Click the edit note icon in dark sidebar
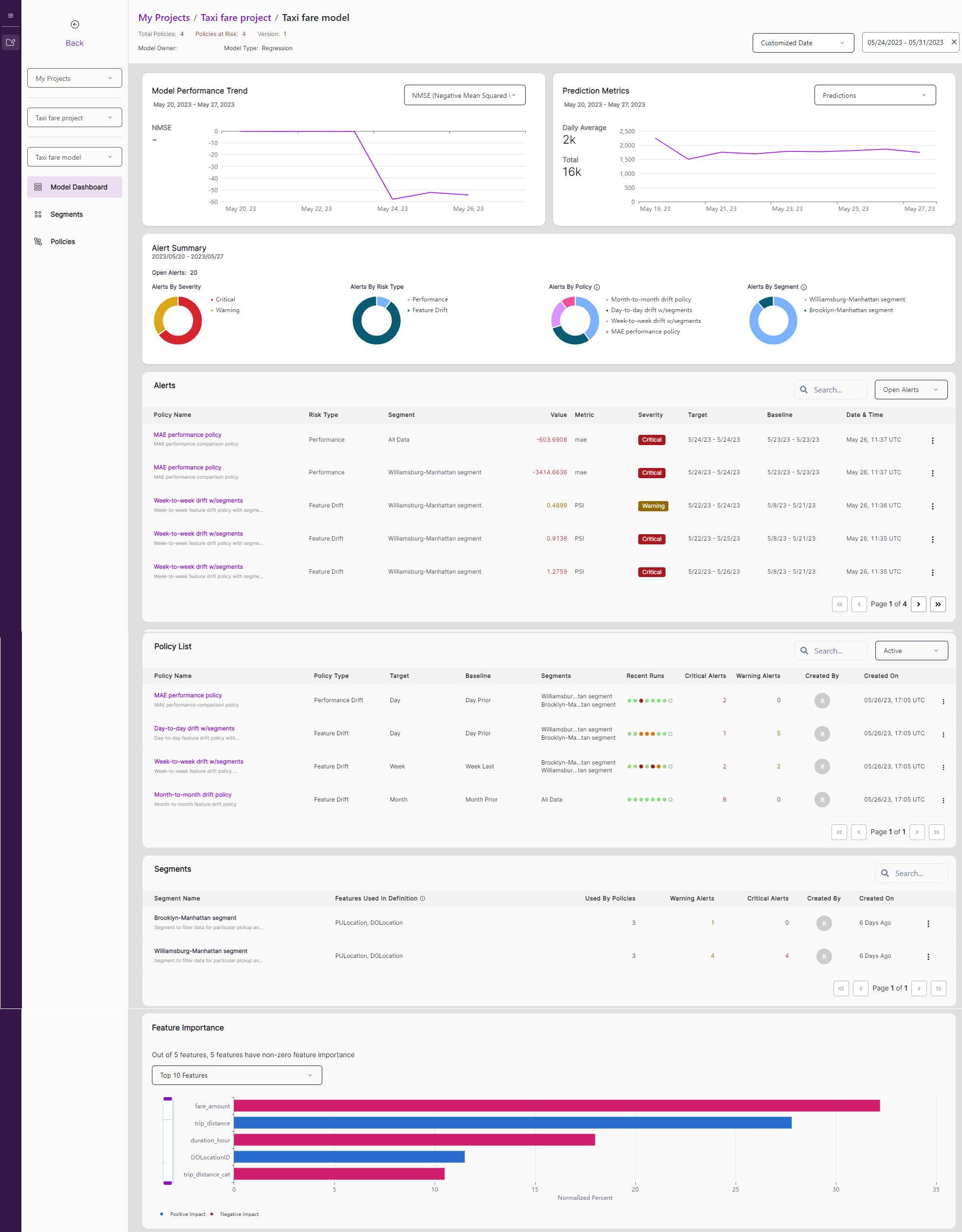 (x=11, y=42)
